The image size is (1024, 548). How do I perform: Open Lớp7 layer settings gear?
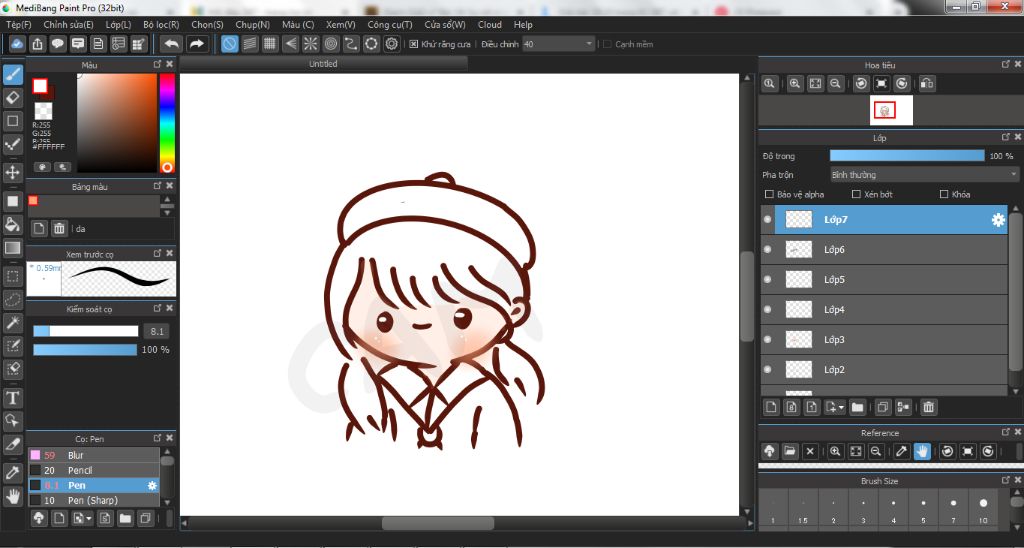click(998, 220)
